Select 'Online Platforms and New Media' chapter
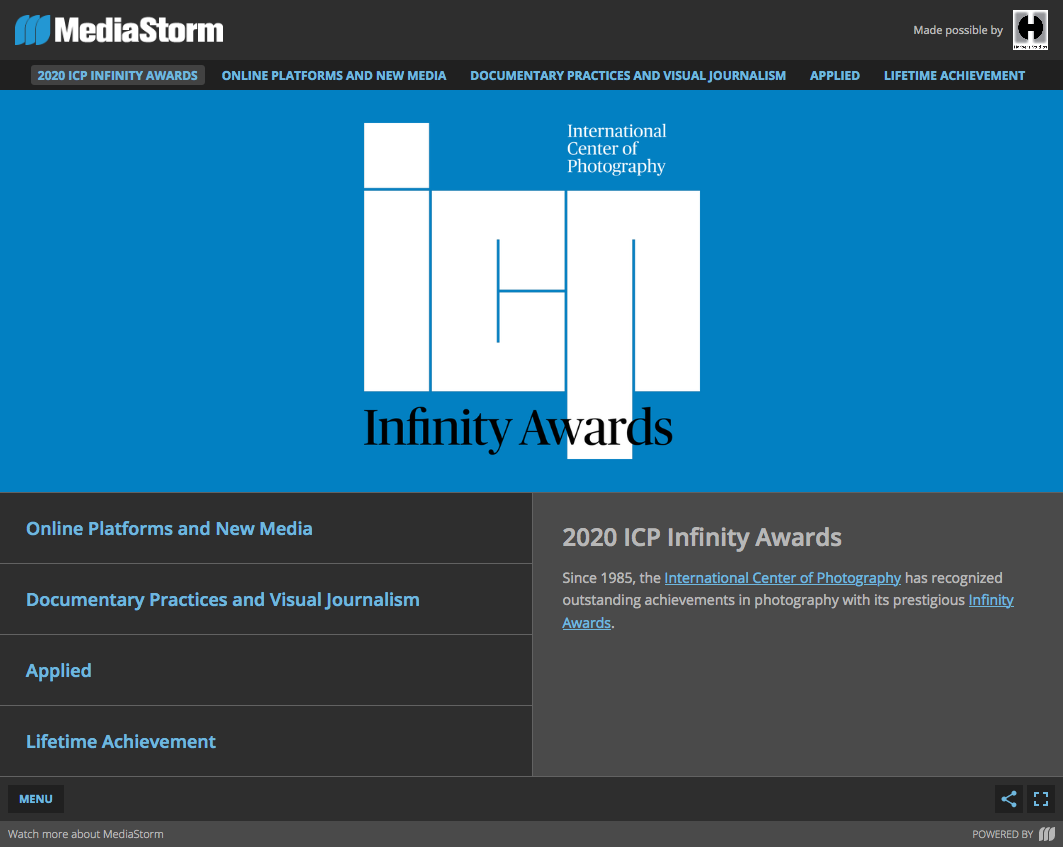The image size is (1063, 847). (169, 528)
